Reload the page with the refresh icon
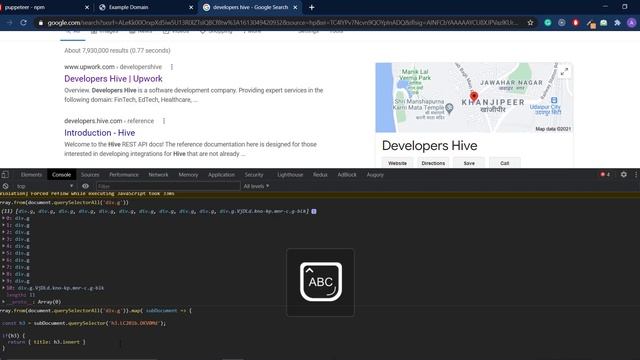The width and height of the screenshot is (640, 360). pyautogui.click(x=23, y=23)
